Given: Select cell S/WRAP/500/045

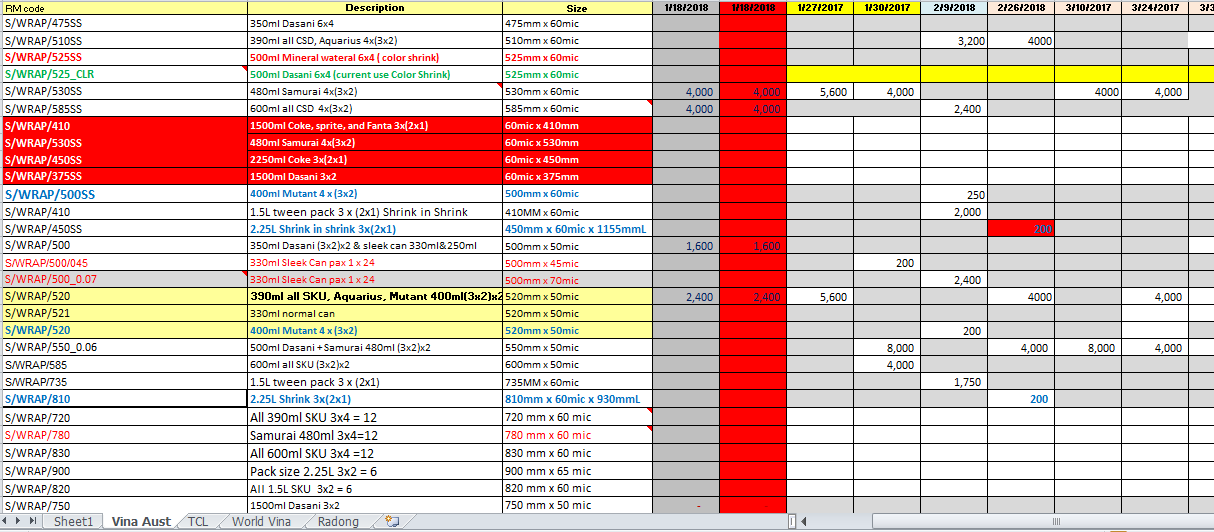Looking at the screenshot, I should point(124,263).
